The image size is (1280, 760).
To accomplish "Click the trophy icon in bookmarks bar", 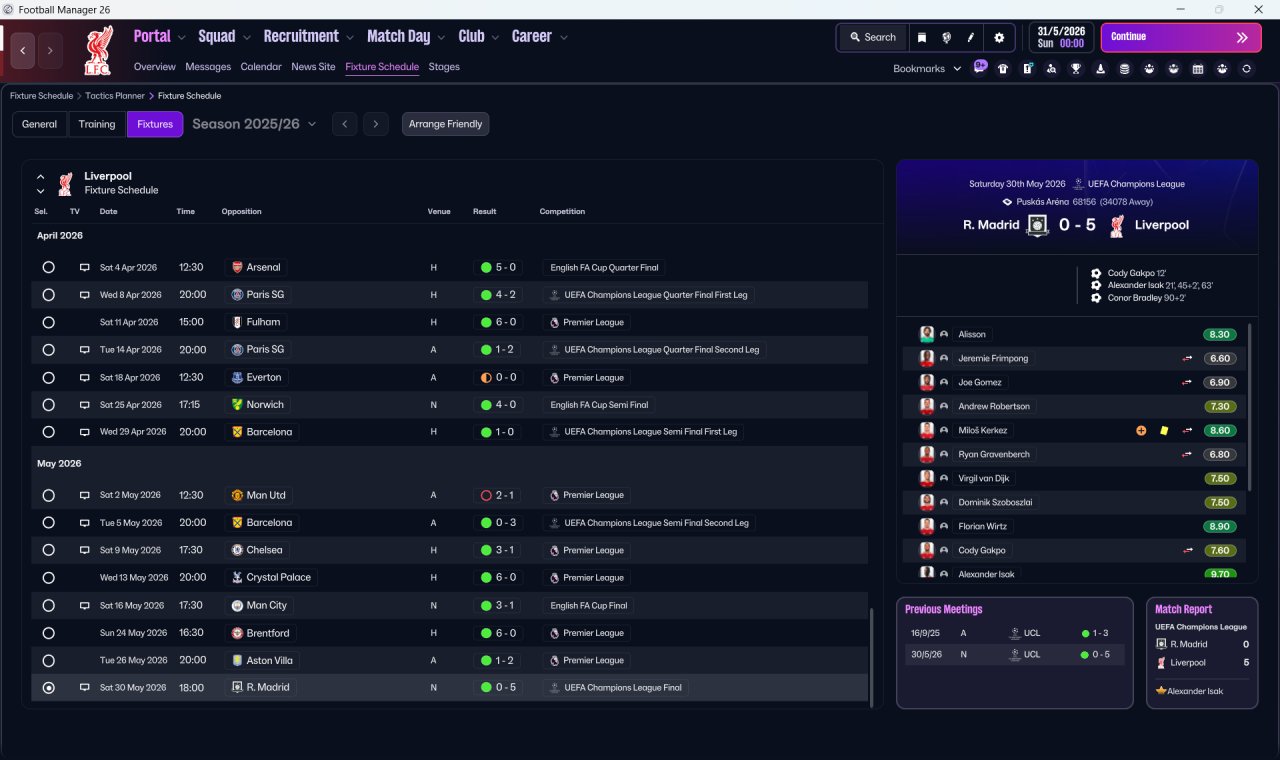I will (1076, 69).
